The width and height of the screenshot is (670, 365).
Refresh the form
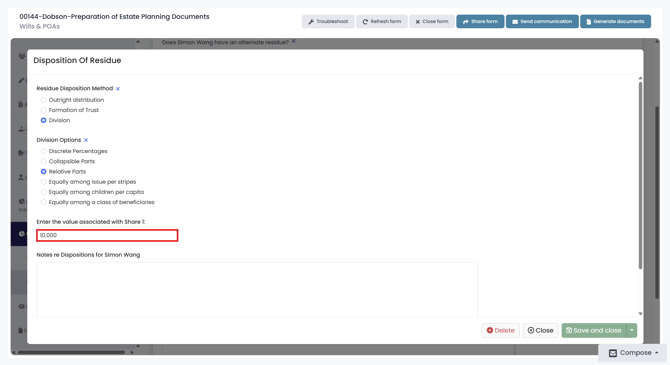pos(382,21)
